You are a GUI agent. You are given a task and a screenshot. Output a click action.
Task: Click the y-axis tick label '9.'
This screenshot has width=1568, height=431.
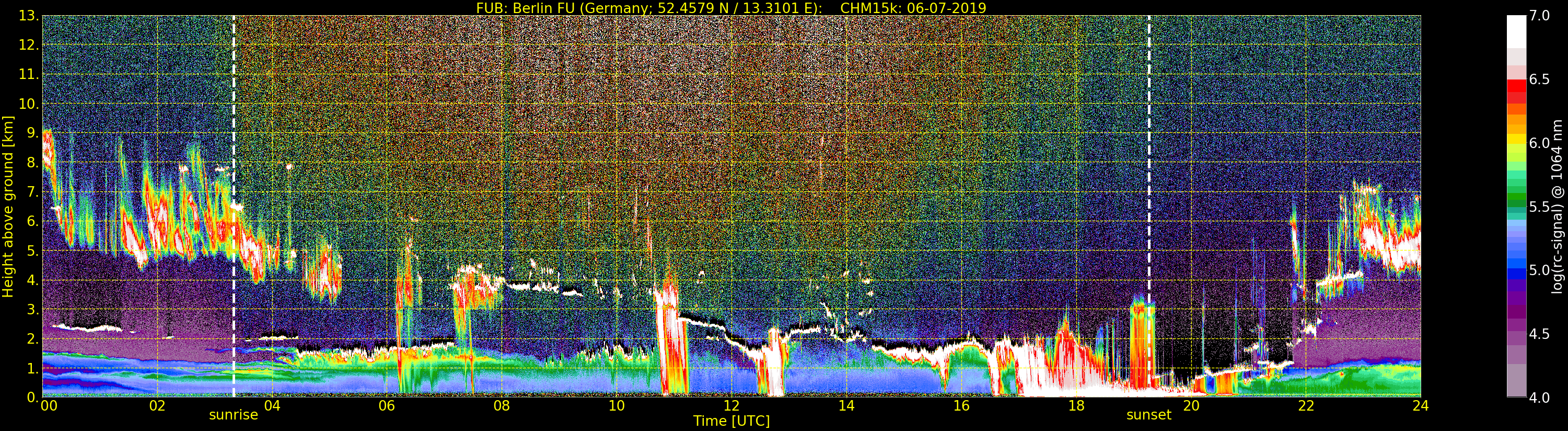click(x=32, y=133)
